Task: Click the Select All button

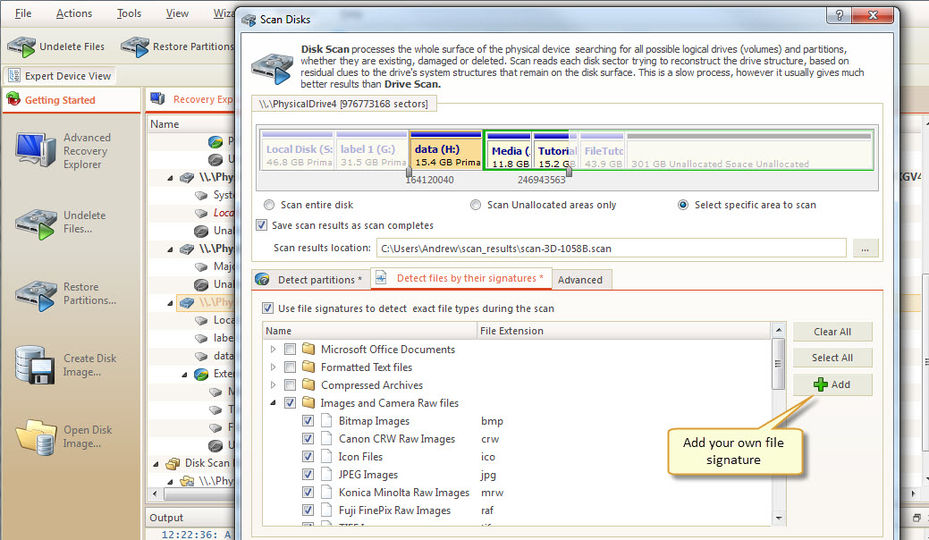Action: (x=832, y=358)
